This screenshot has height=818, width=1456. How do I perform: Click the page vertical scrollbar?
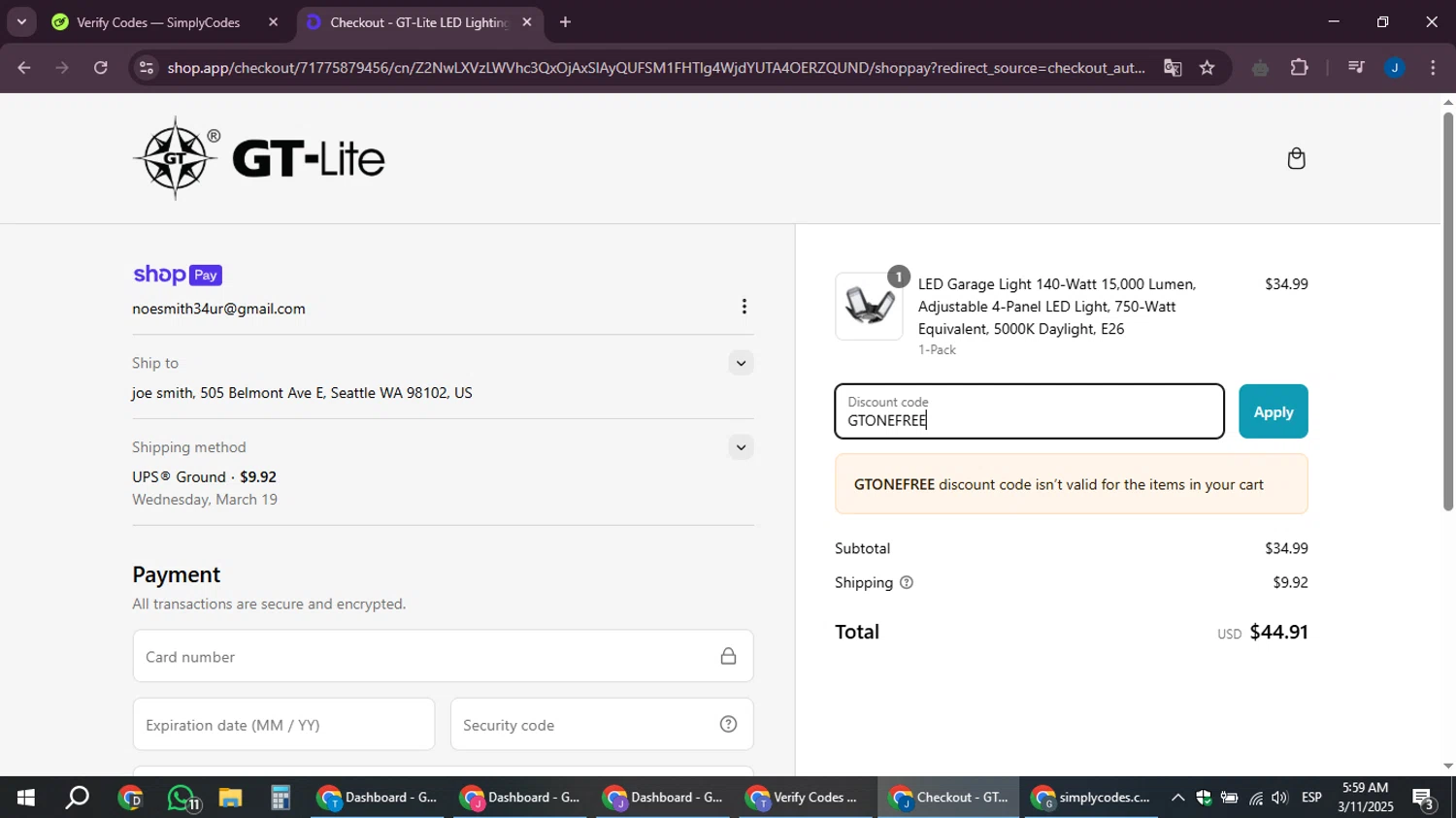1448,311
